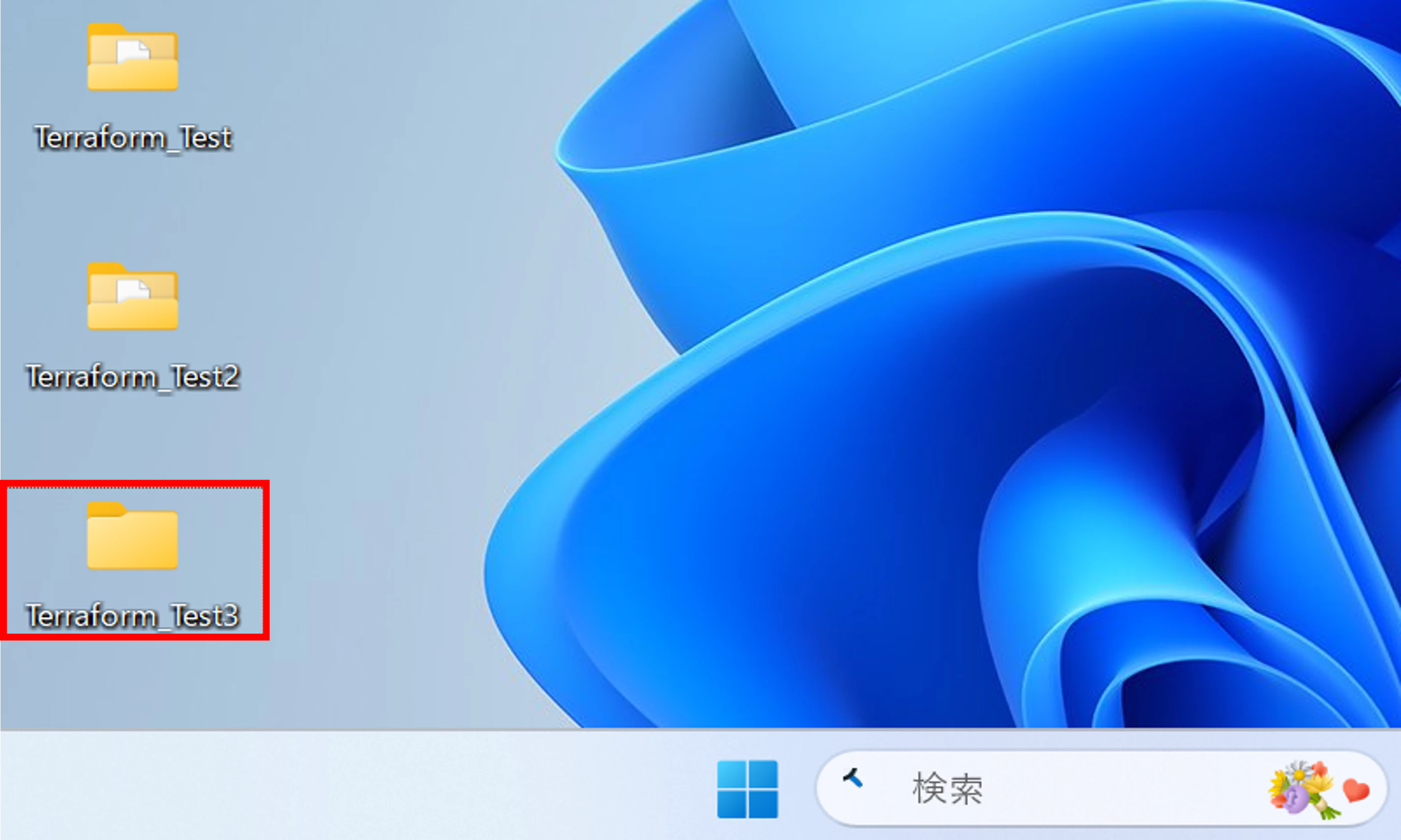Image resolution: width=1401 pixels, height=840 pixels.
Task: Select the Terraform_Test folder icon
Action: coord(133,57)
